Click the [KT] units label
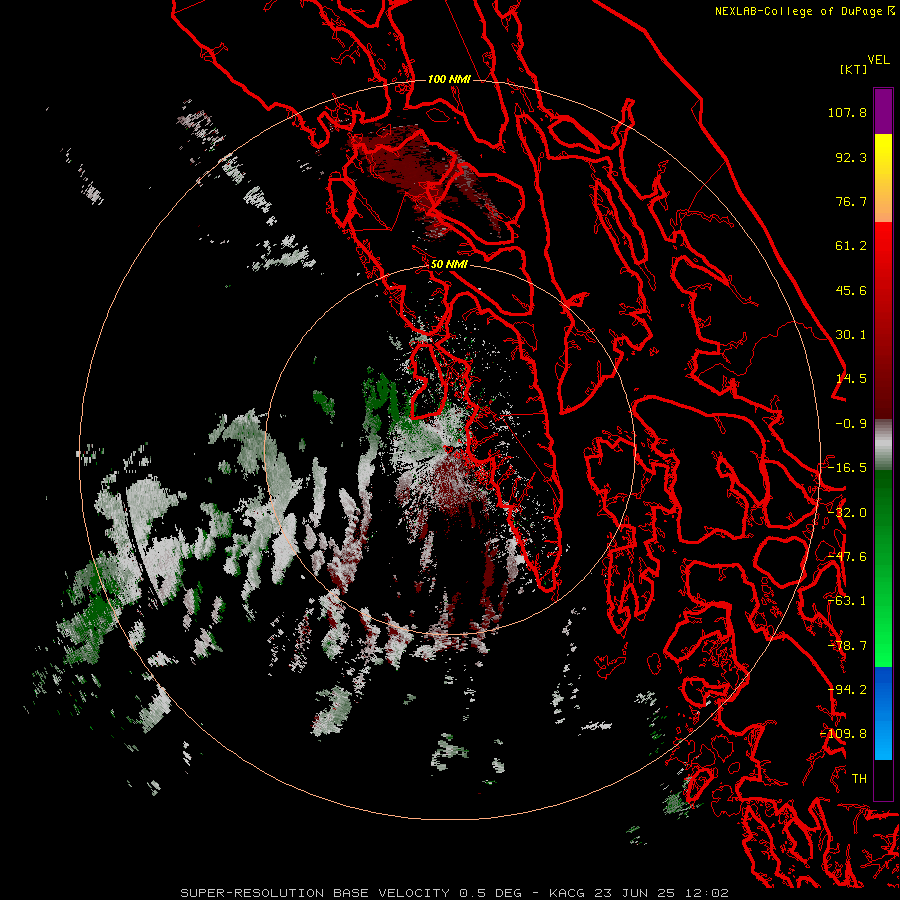The image size is (900, 900). click(854, 69)
